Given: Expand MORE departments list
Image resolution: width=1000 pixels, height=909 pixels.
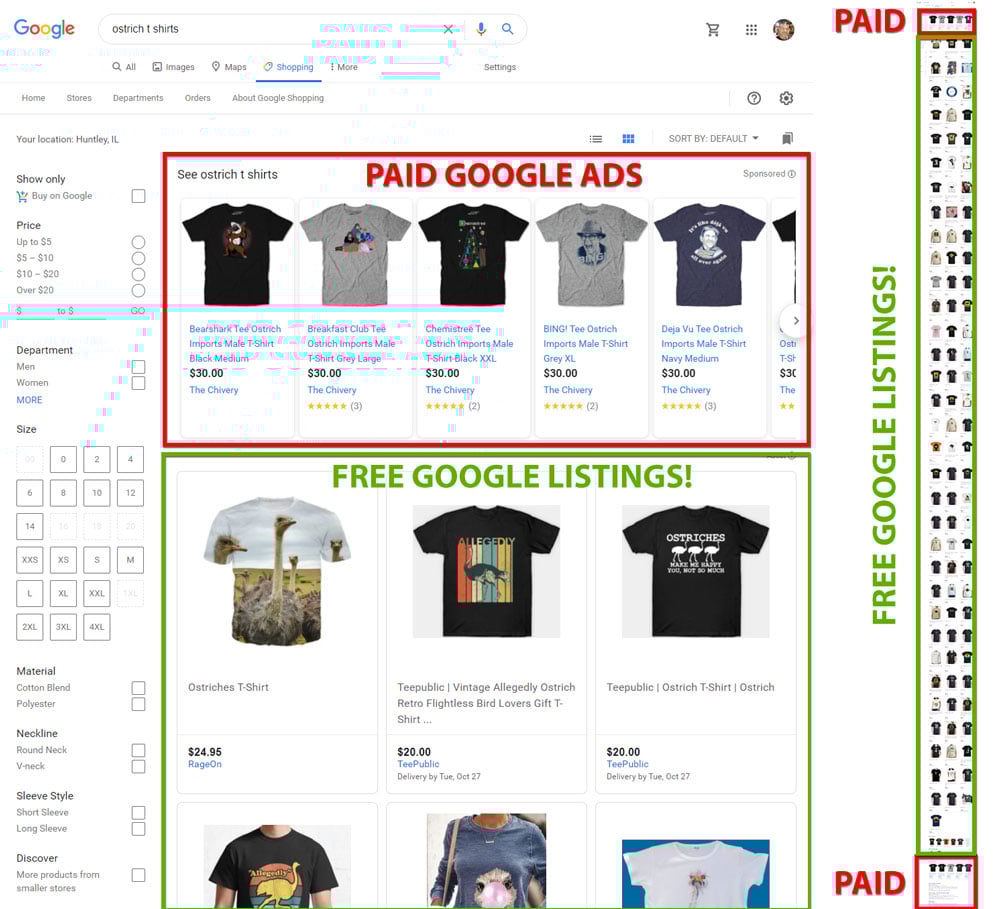Looking at the screenshot, I should [x=29, y=400].
